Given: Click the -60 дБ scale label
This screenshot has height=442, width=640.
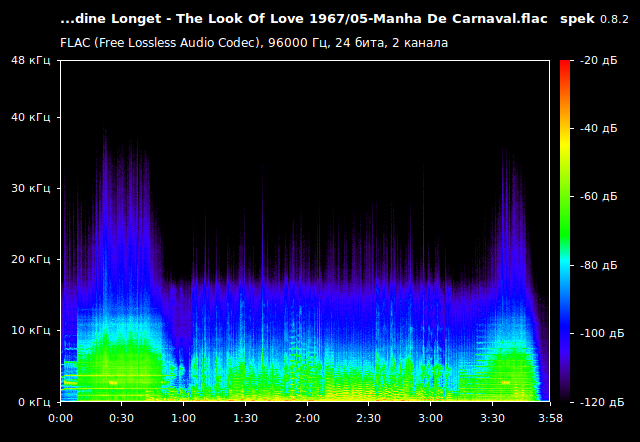Looking at the screenshot, I should [598, 197].
